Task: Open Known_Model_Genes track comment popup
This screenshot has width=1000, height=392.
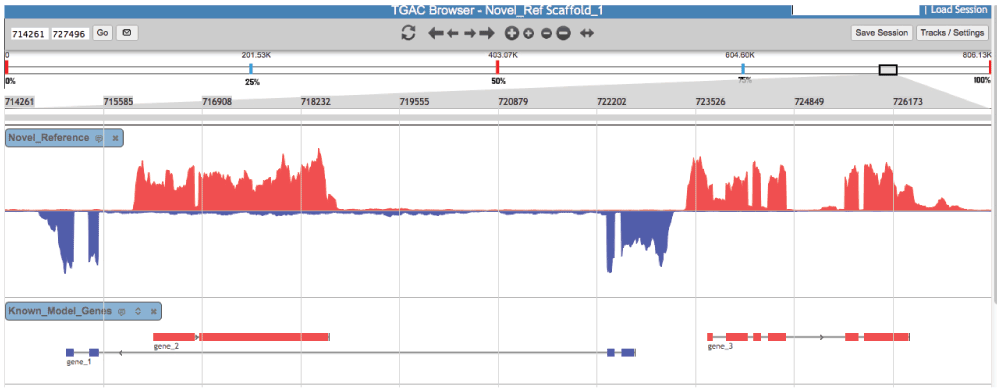Action: (x=122, y=312)
